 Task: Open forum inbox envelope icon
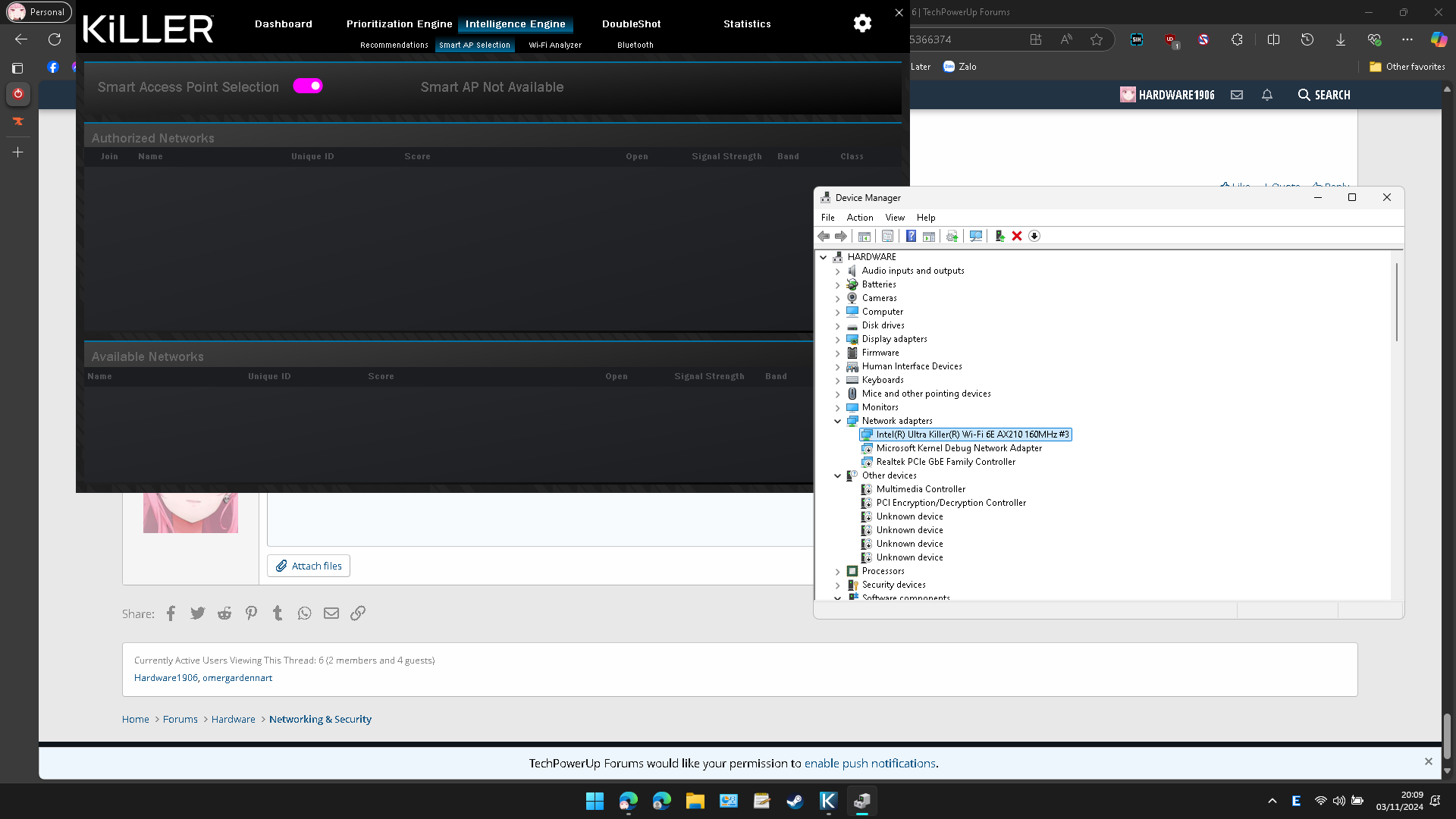[x=1237, y=95]
